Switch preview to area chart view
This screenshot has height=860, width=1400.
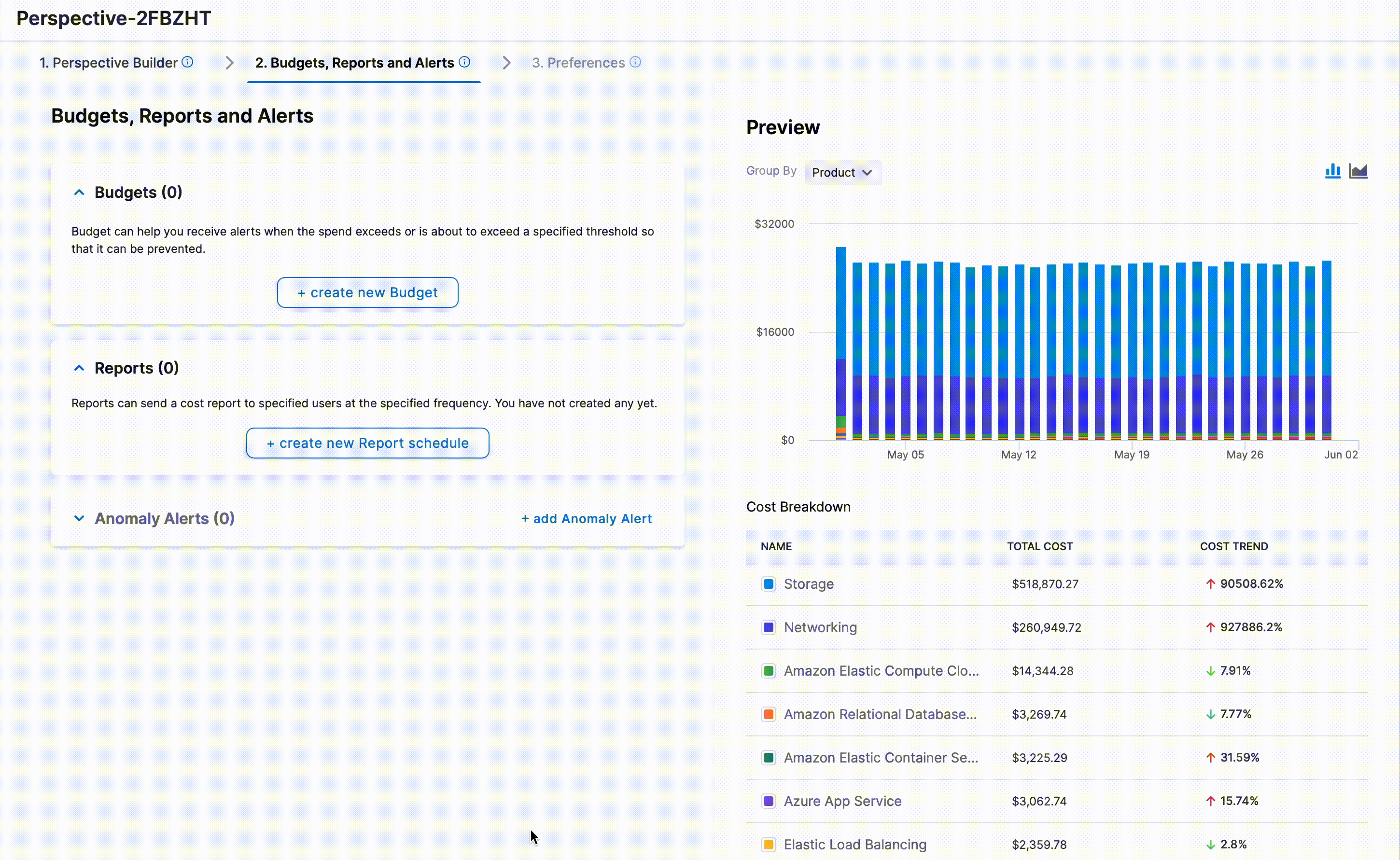point(1358,171)
